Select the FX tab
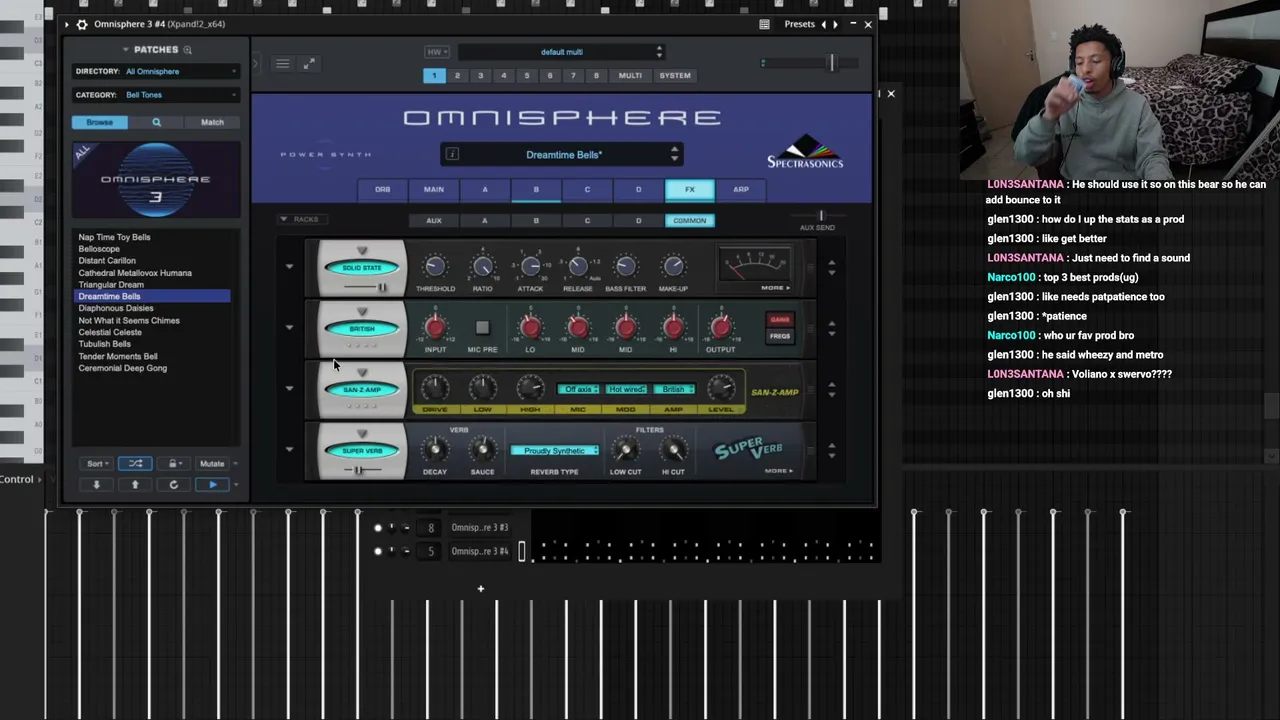Screen dimensions: 1280x720 tap(690, 189)
